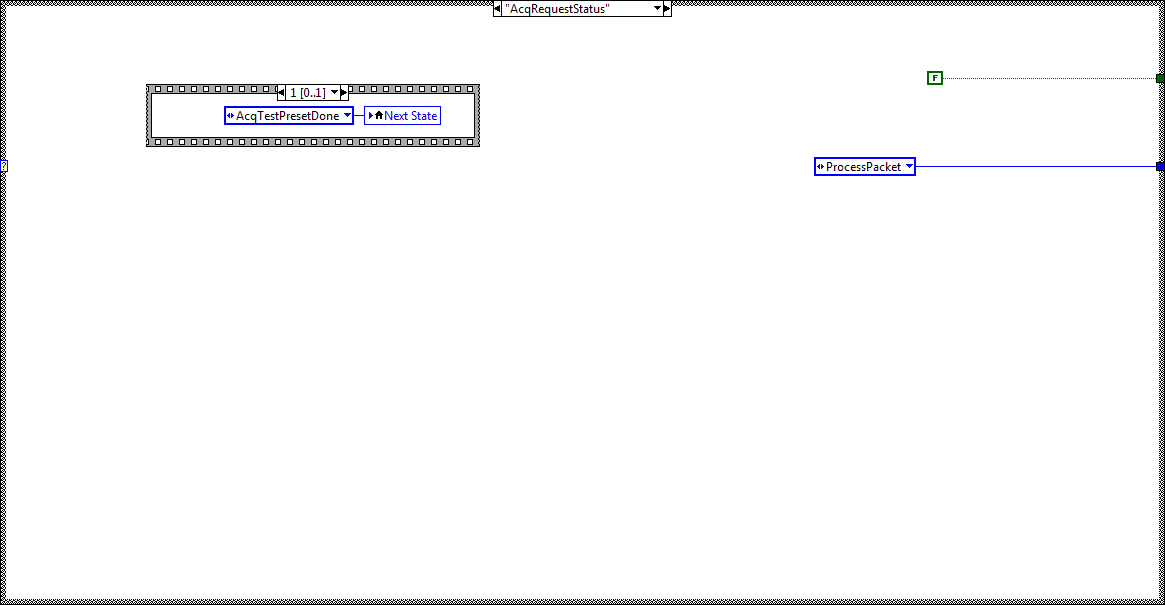Click the left decrement arrow on the case selector
Screen dimensions: 1165x605
pyautogui.click(x=498, y=8)
